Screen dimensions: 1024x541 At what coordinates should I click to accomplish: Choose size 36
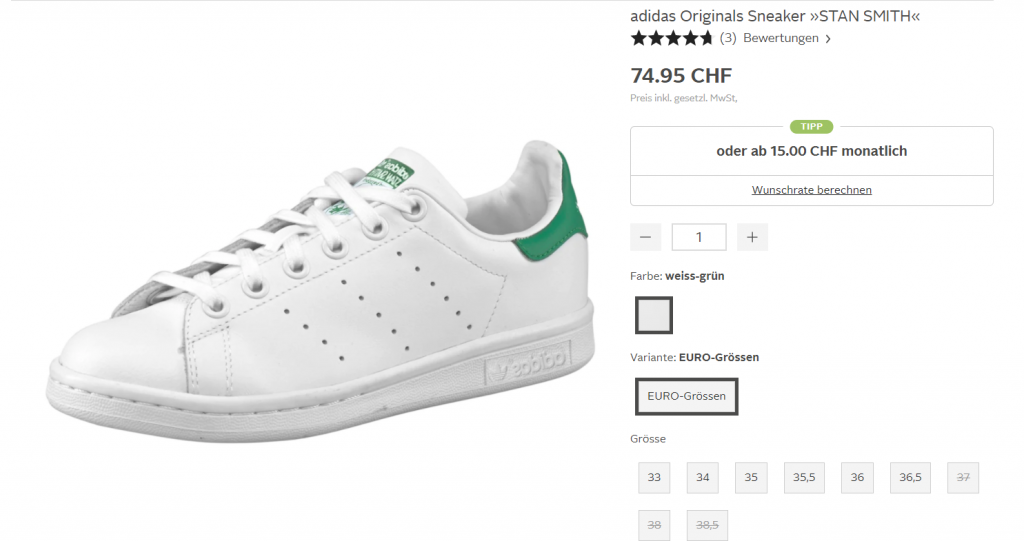857,477
